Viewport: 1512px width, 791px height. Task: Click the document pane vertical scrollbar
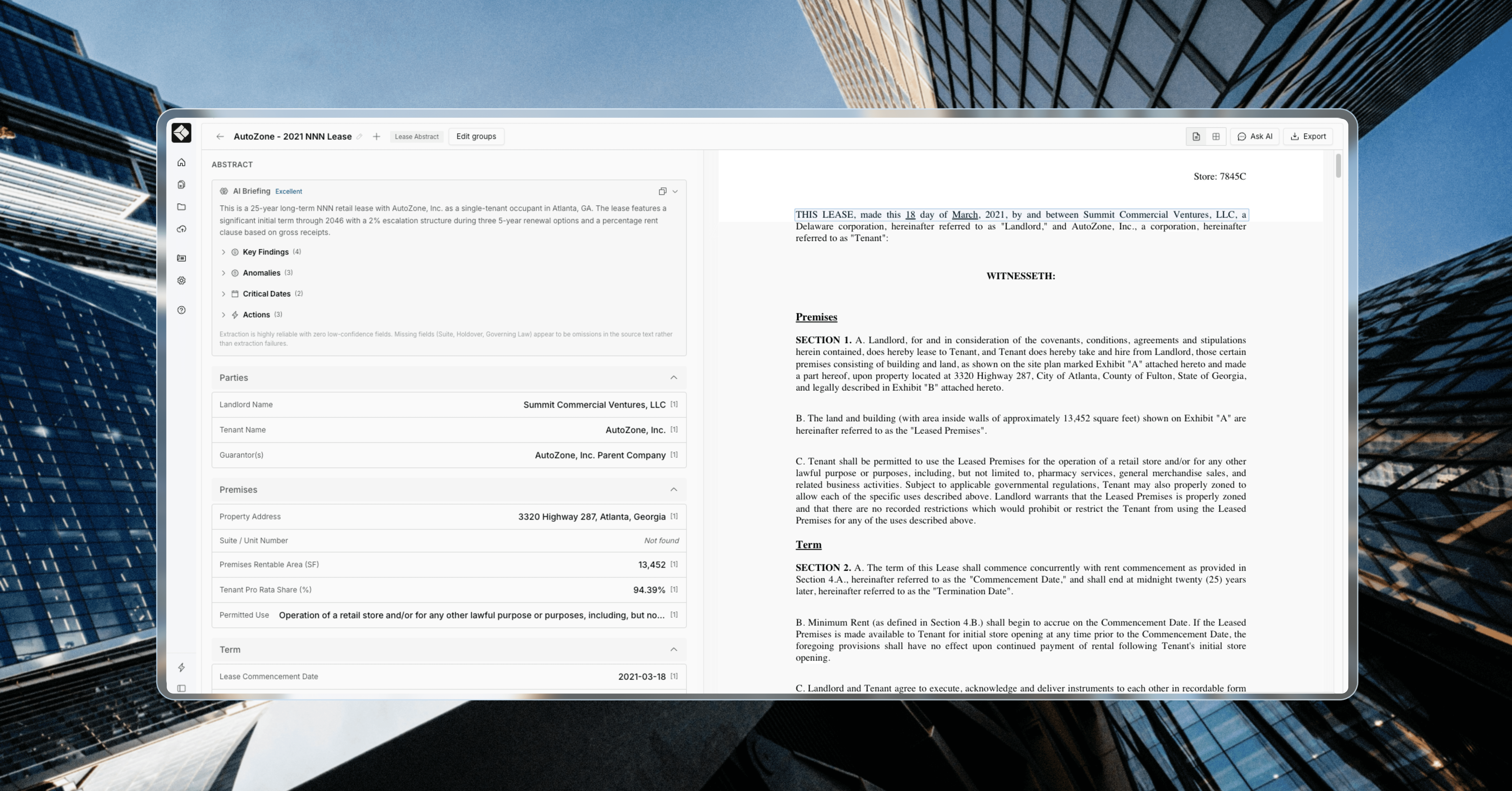click(x=1338, y=165)
